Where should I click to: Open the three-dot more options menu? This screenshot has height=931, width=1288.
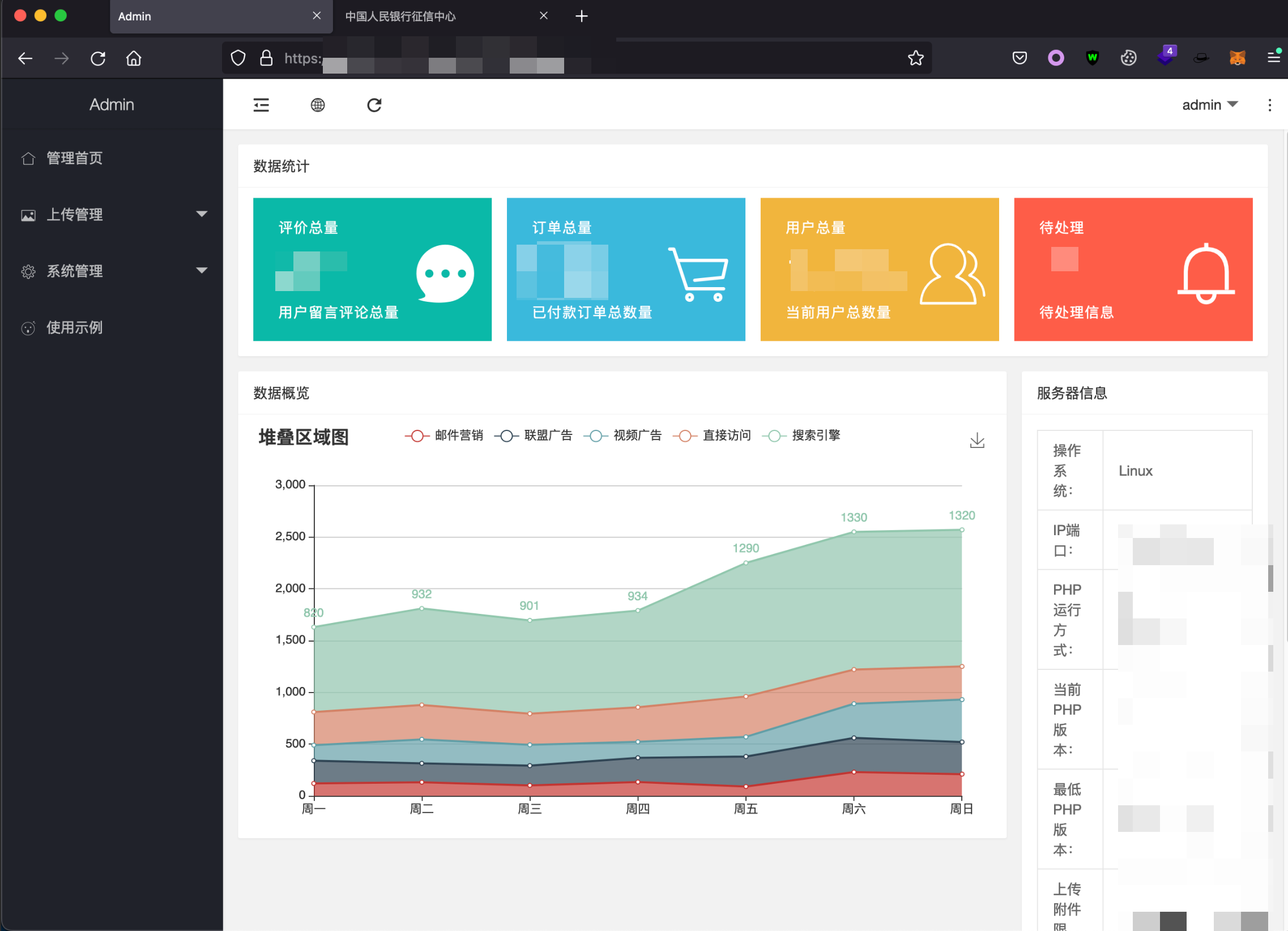(x=1269, y=105)
